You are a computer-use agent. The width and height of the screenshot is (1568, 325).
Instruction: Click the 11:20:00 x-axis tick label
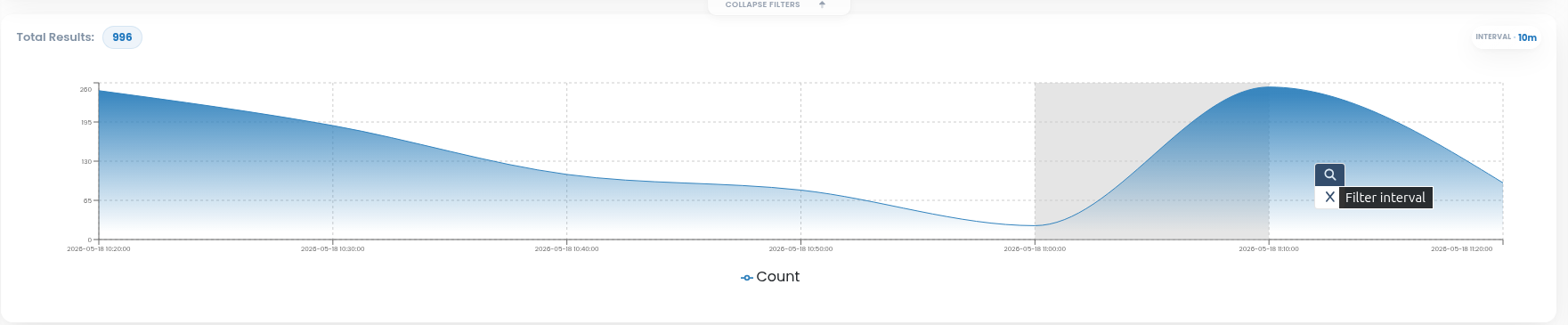point(1462,249)
